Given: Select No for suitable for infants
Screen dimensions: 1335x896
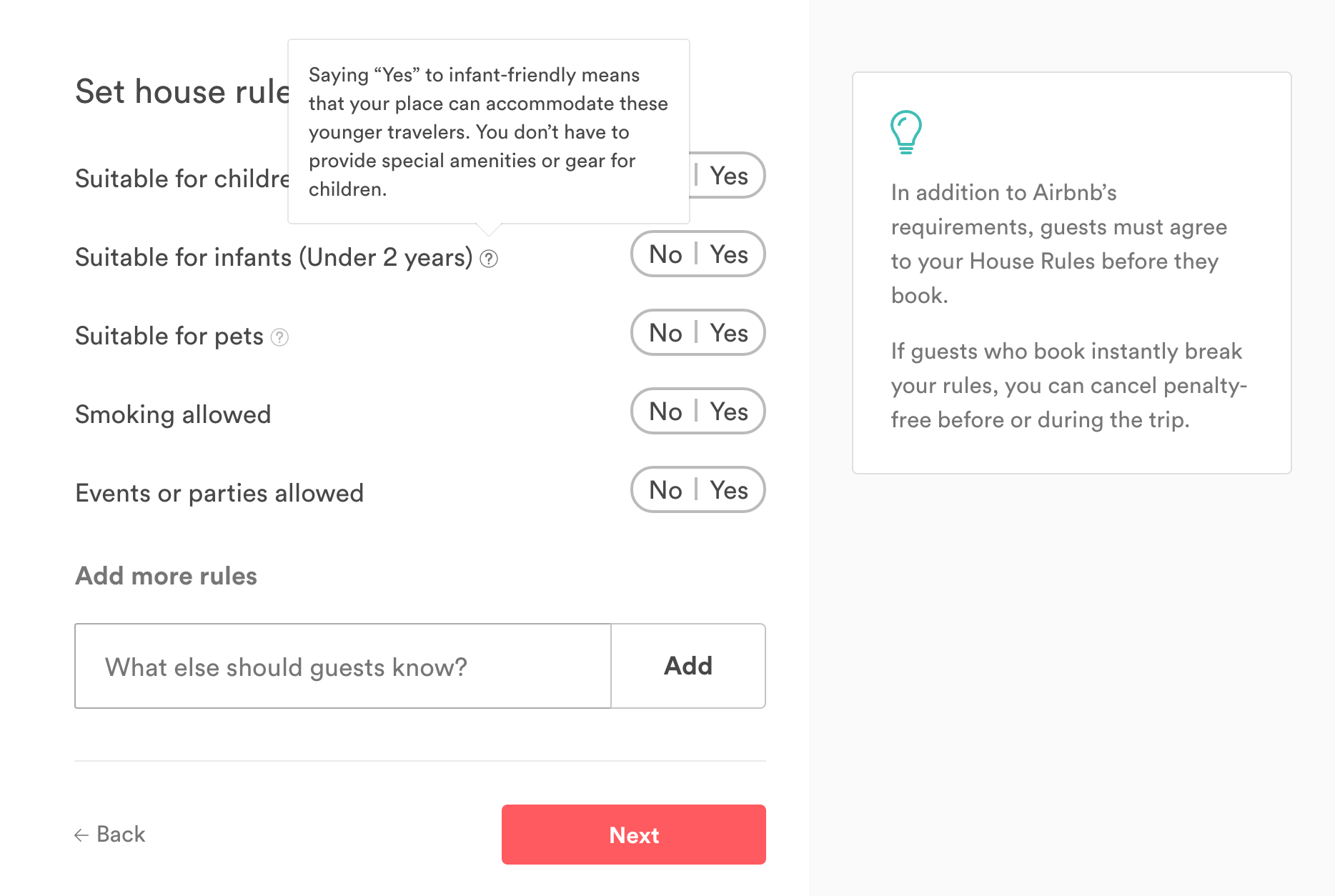Looking at the screenshot, I should point(666,254).
